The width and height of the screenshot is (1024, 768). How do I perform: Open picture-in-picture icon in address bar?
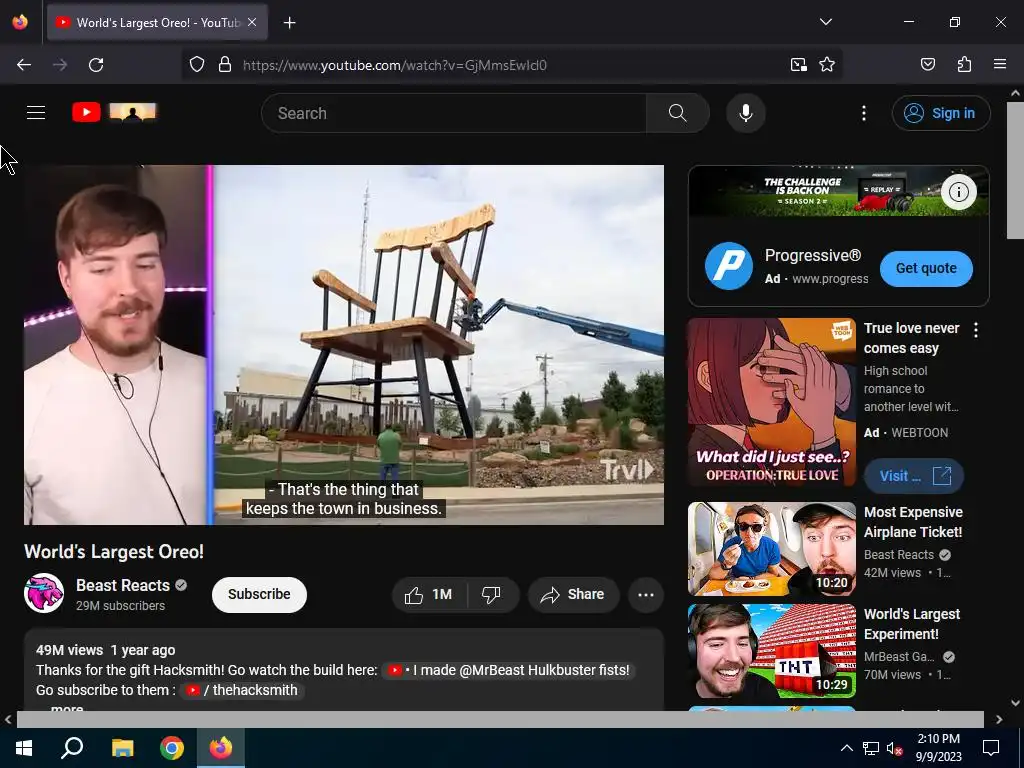[798, 65]
